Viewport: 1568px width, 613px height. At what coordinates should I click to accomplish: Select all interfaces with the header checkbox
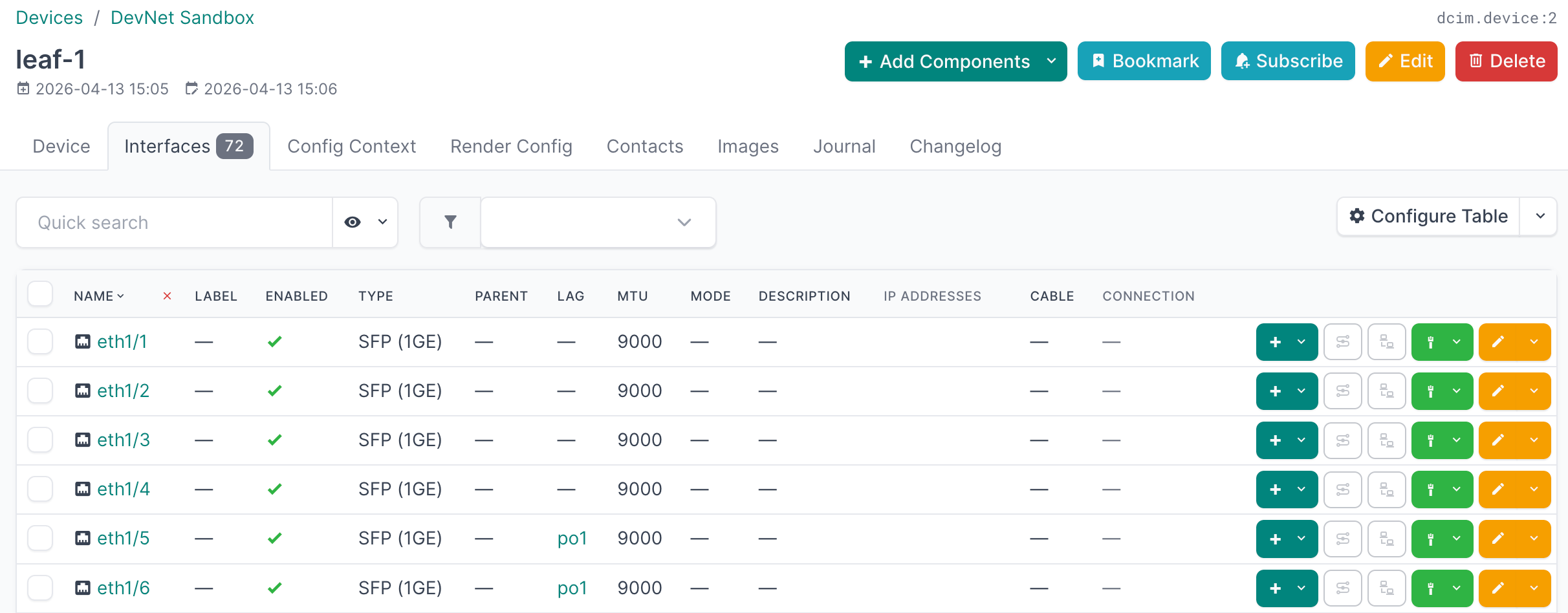coord(40,294)
